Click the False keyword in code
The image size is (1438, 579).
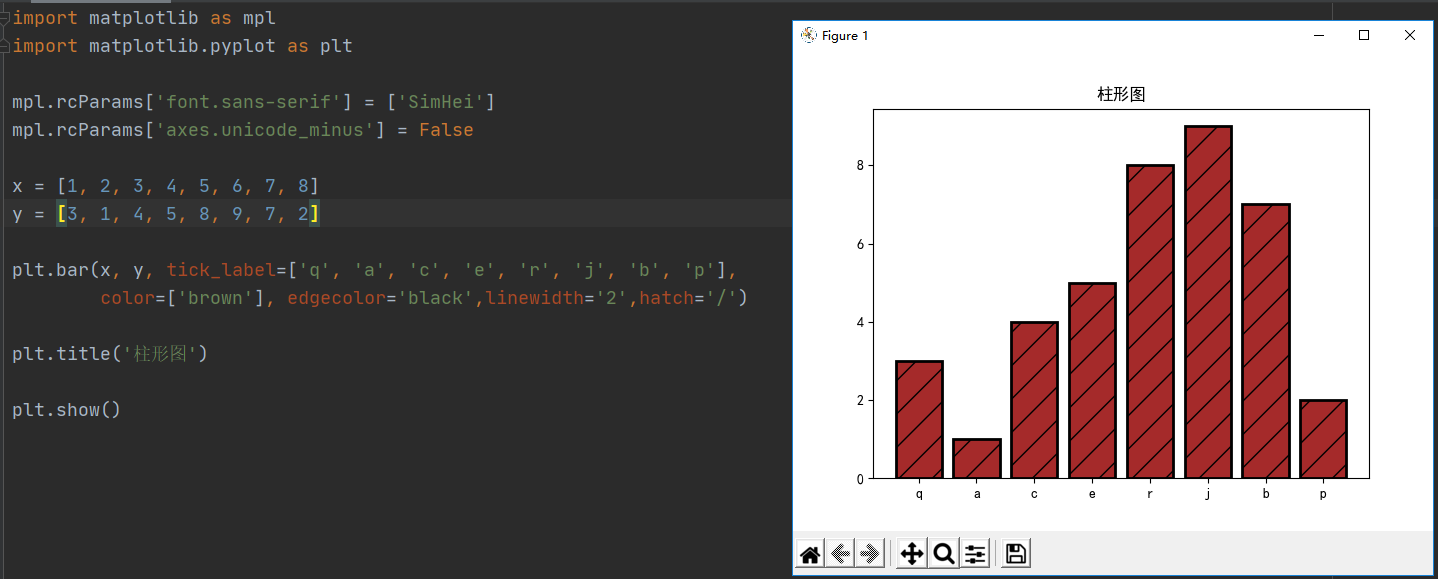tap(446, 130)
